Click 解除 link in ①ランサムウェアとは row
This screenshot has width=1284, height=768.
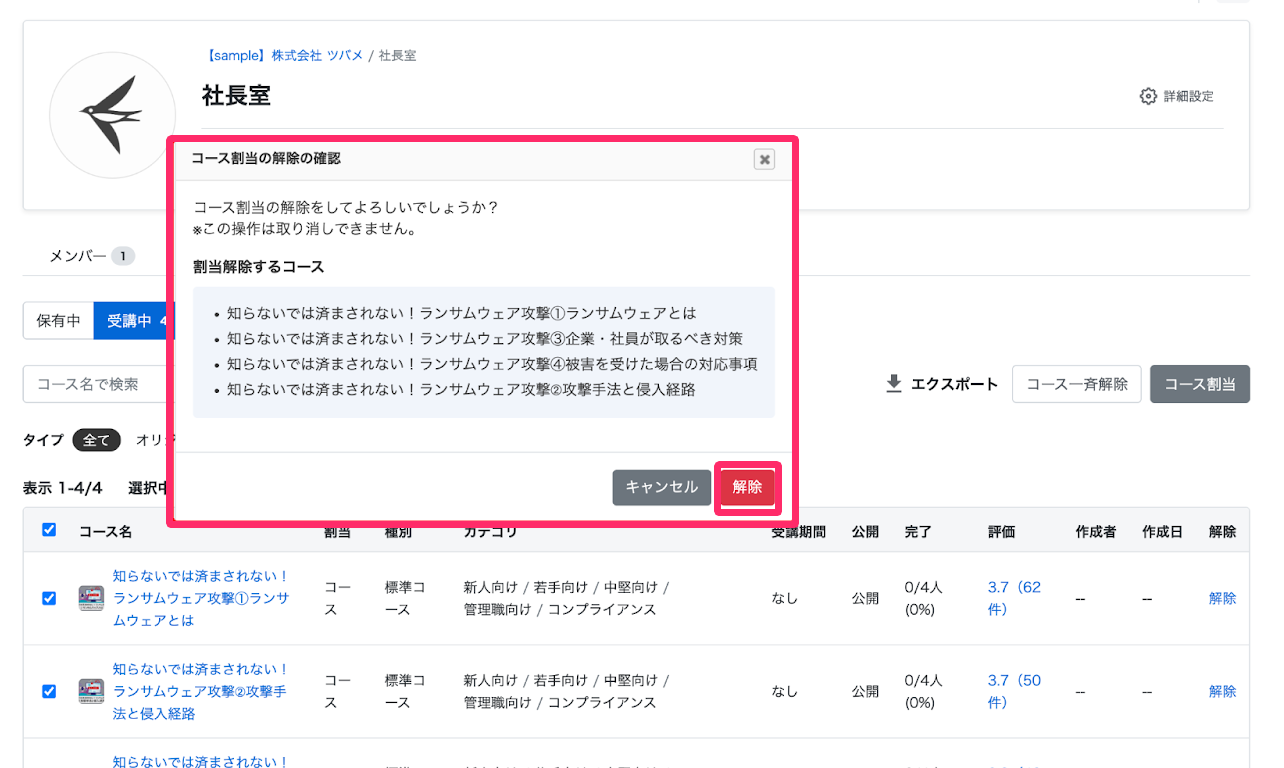coord(1222,598)
